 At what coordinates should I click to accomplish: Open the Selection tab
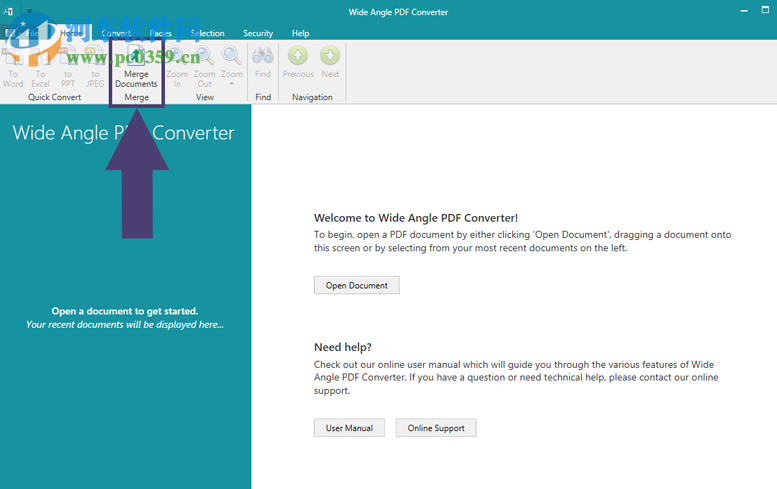click(208, 33)
